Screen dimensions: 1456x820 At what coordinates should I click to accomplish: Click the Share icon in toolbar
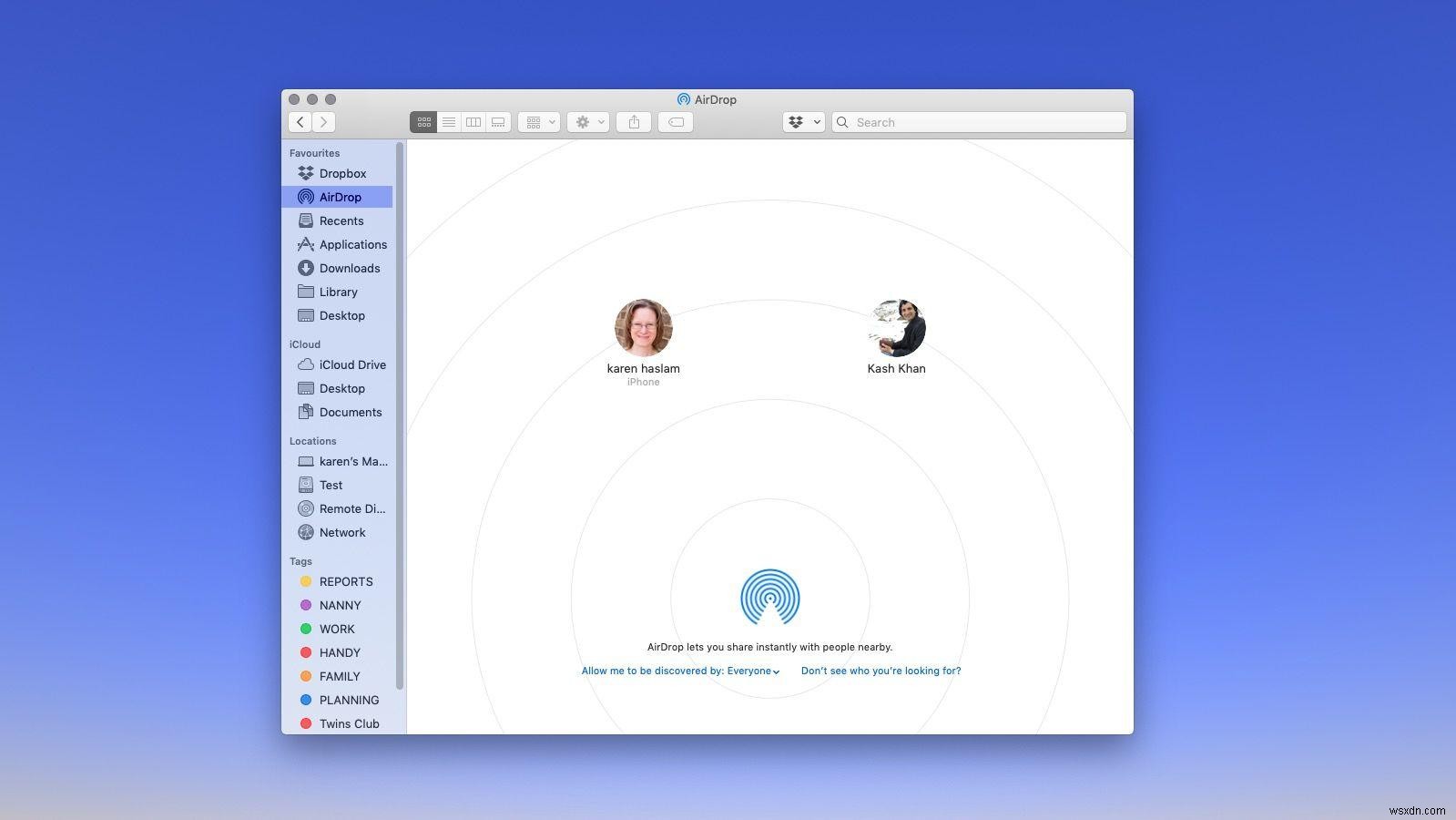[634, 122]
